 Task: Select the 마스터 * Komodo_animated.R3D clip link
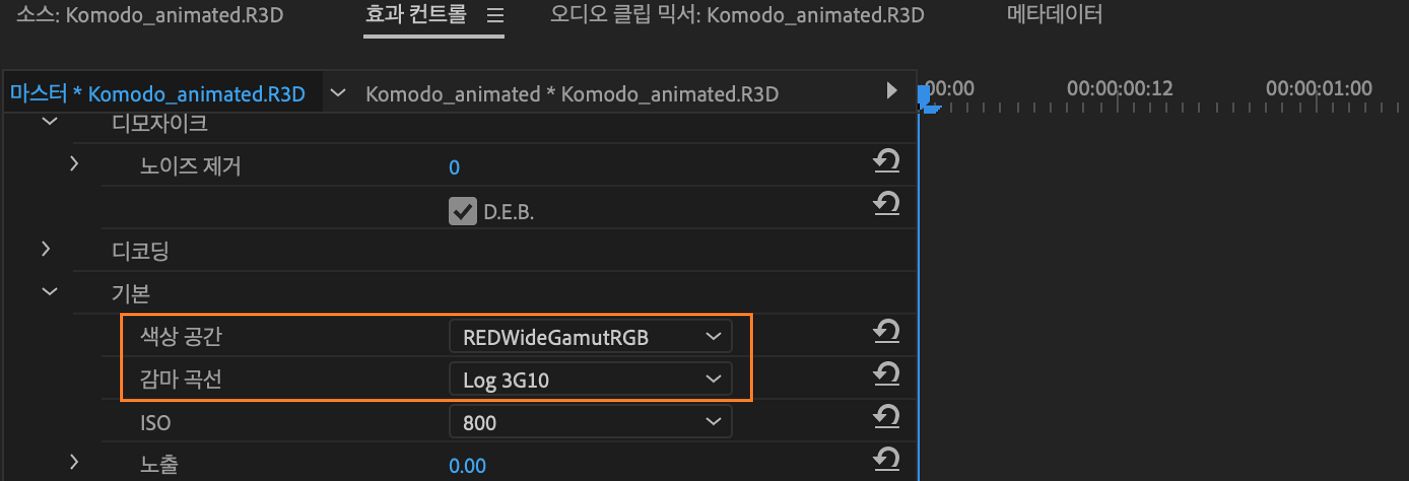tap(157, 94)
